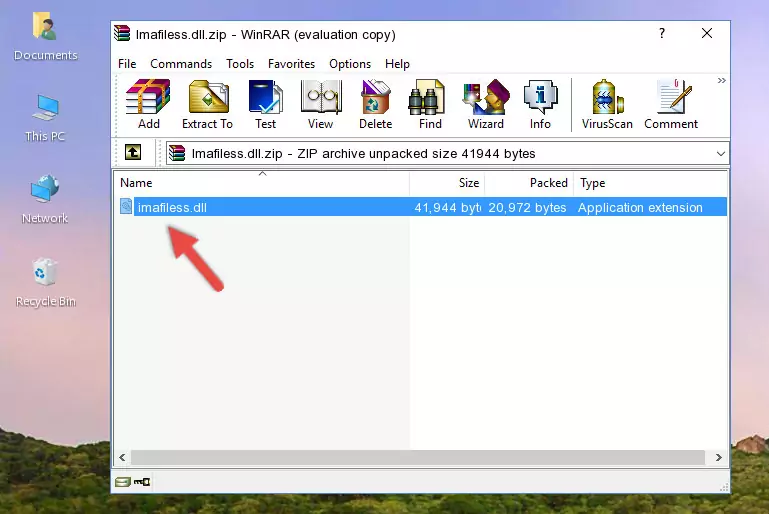Viewport: 769px width, 514px height.
Task: Open the Documents desktop icon
Action: pos(46,36)
